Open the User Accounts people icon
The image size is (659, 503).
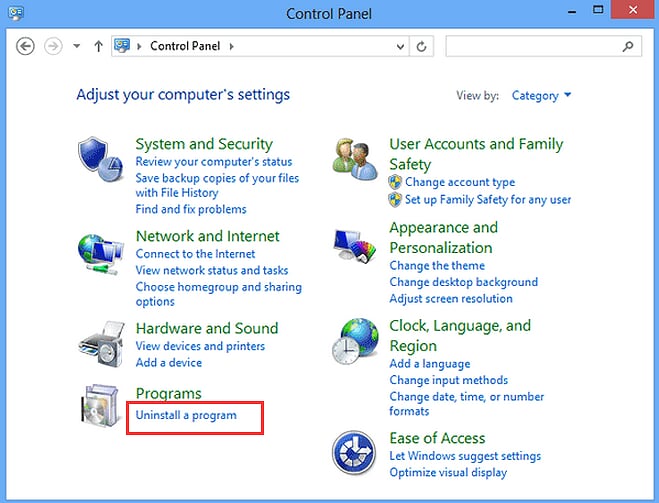pyautogui.click(x=355, y=160)
